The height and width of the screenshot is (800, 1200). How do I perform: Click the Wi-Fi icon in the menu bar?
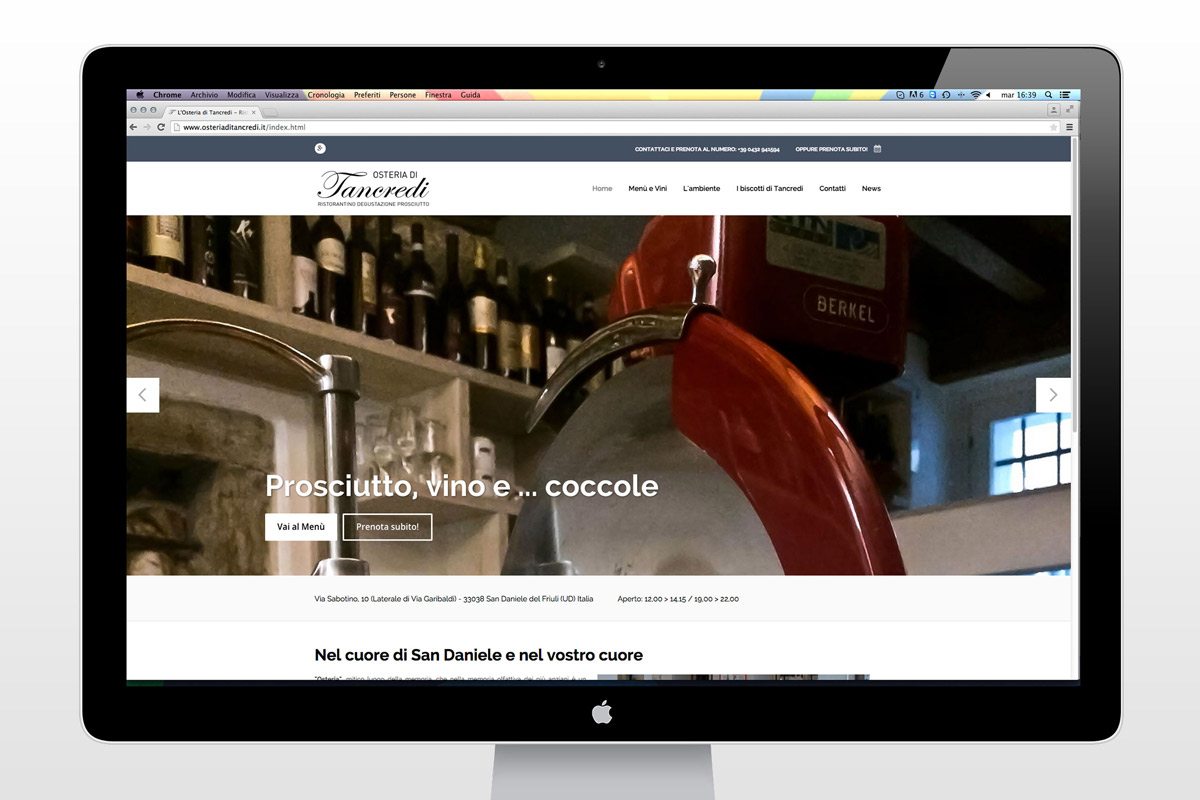pyautogui.click(x=975, y=95)
